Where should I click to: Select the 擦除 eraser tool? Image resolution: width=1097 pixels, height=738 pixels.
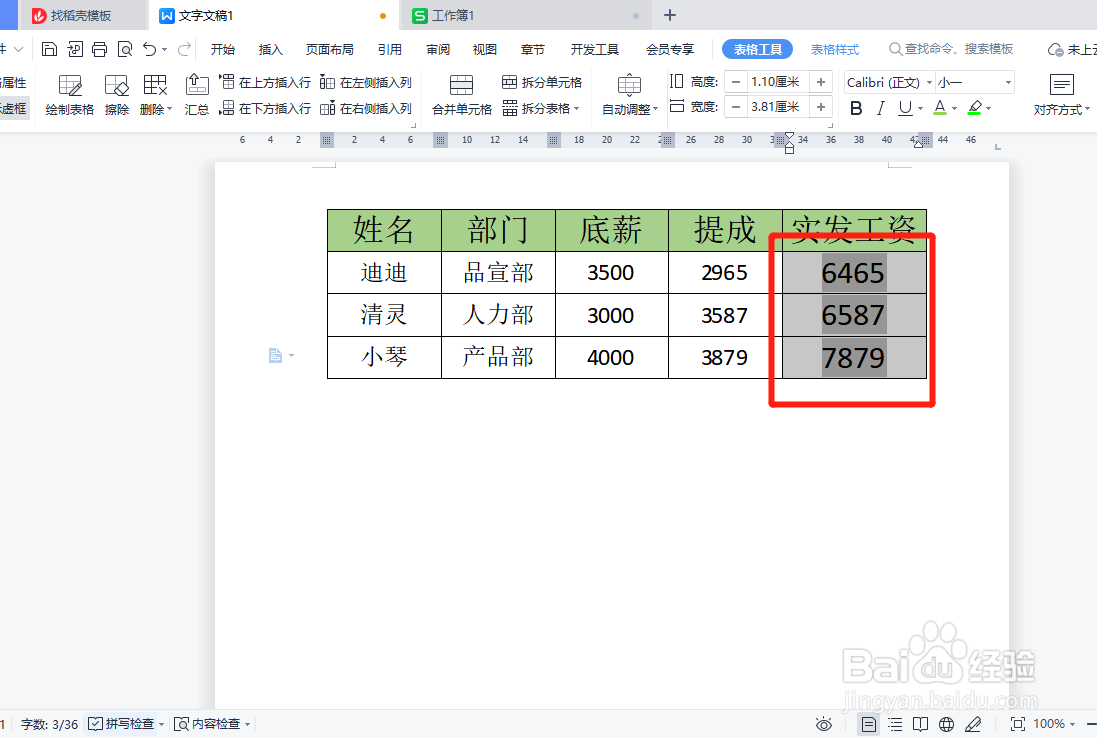click(117, 95)
